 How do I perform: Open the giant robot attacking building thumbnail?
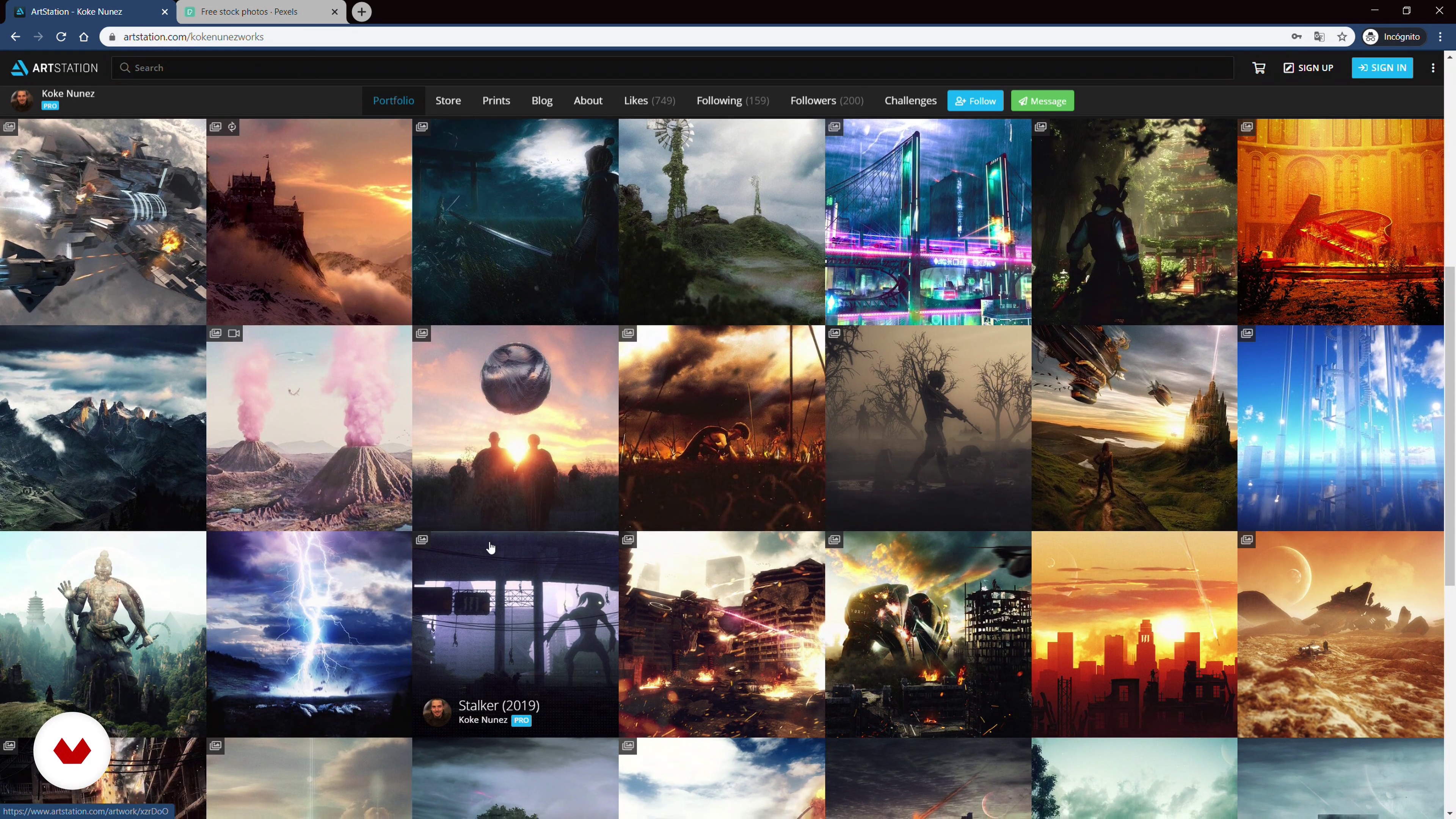coord(928,634)
